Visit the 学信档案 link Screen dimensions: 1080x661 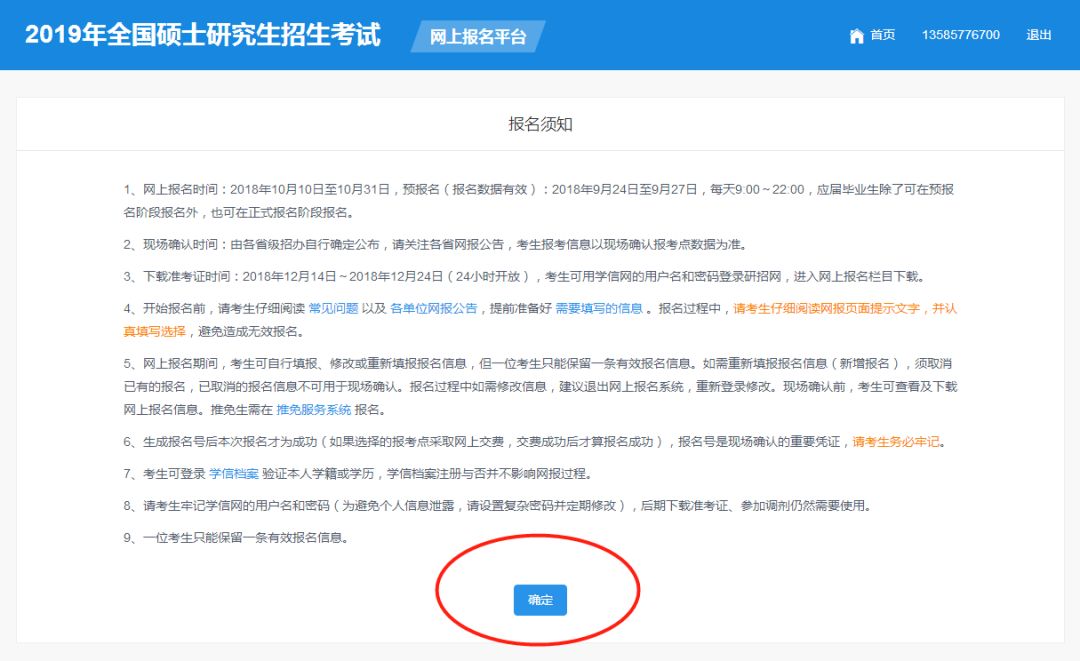click(x=233, y=473)
